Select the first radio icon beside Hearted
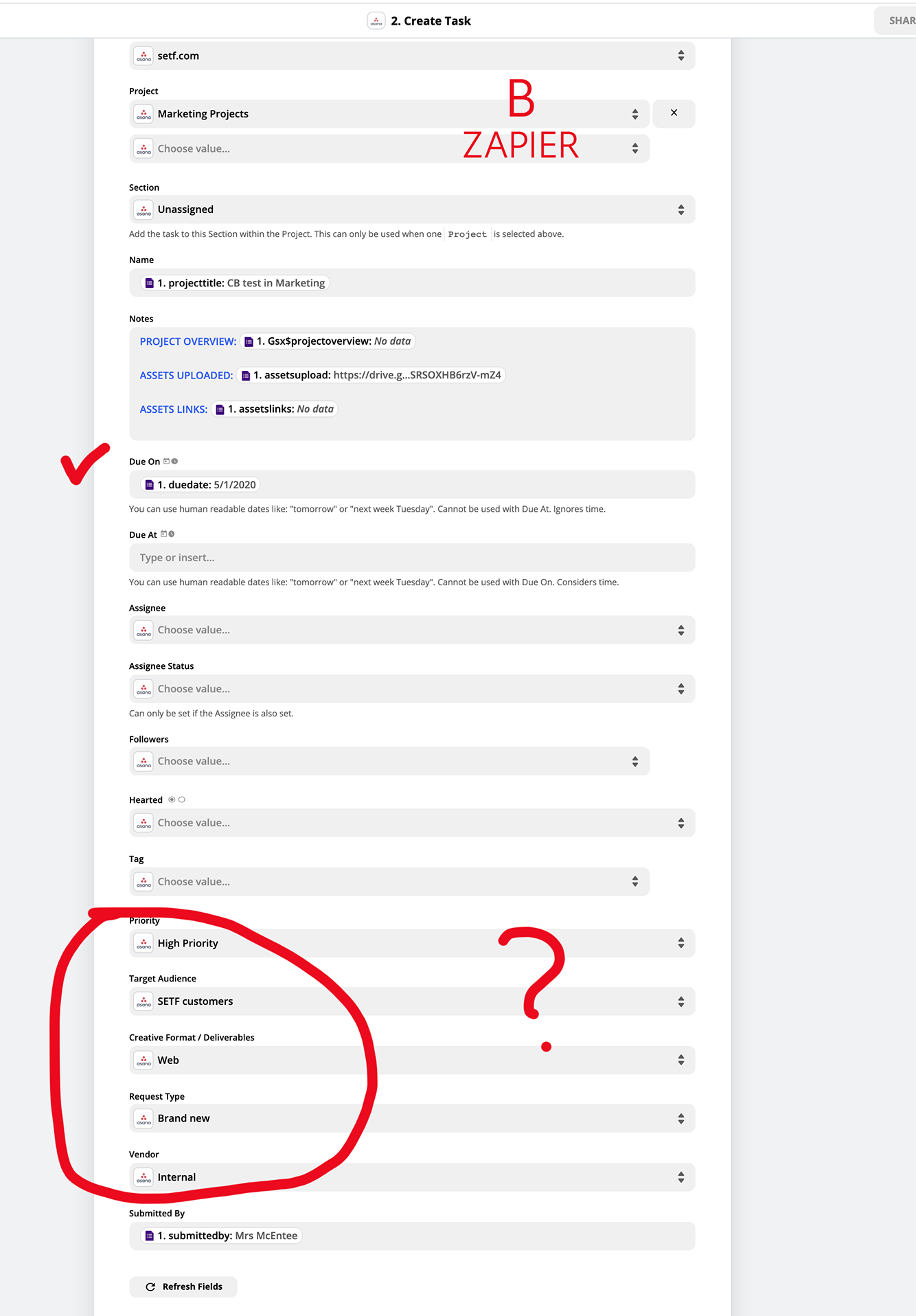The image size is (916, 1316). click(172, 799)
